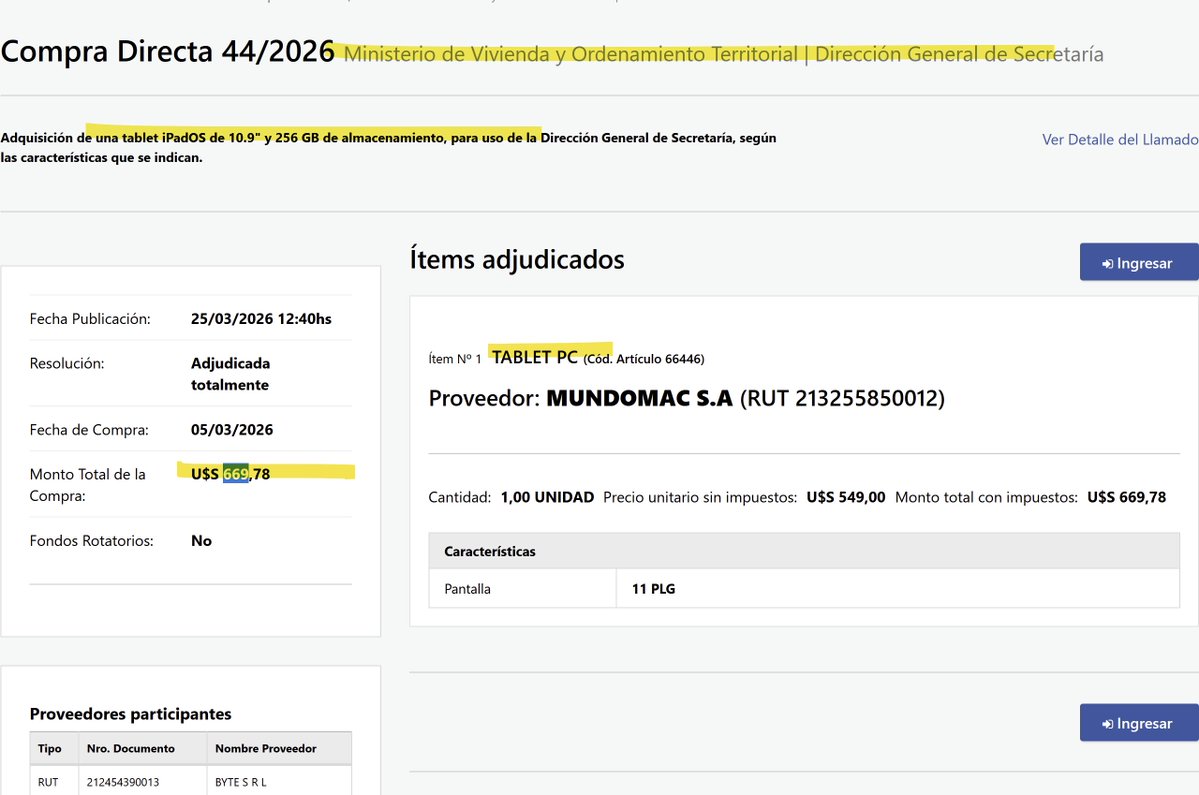This screenshot has height=795, width=1199.
Task: Click the Ítems adjudicados heading
Action: [x=517, y=259]
